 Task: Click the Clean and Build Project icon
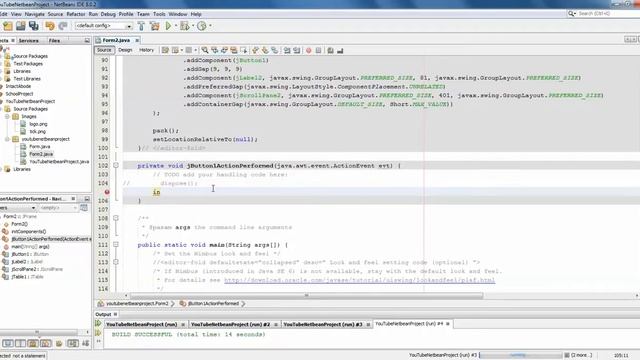pos(155,26)
